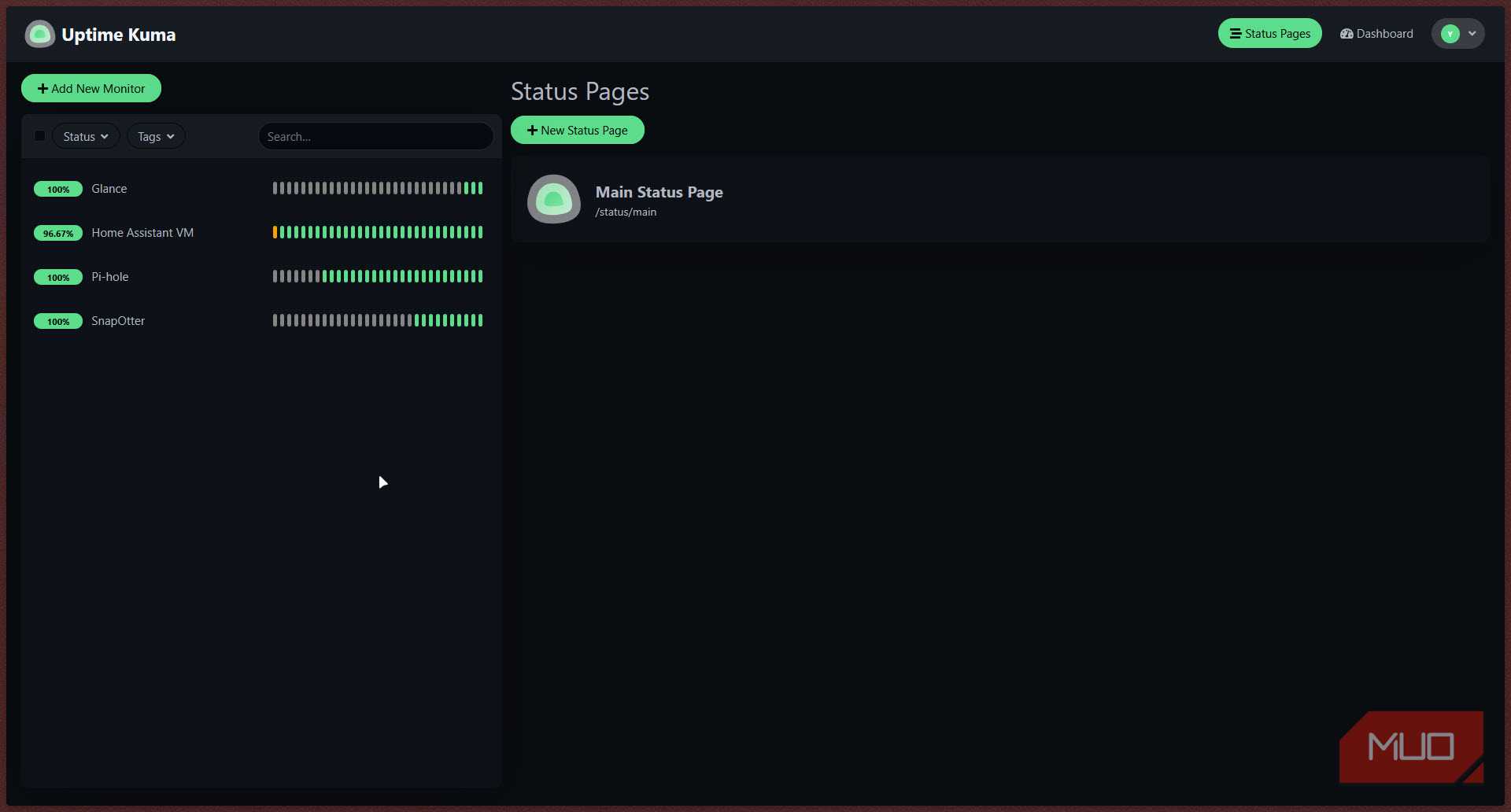This screenshot has height=812, width=1511.
Task: Tick the select-all monitors checkbox
Action: coord(39,135)
